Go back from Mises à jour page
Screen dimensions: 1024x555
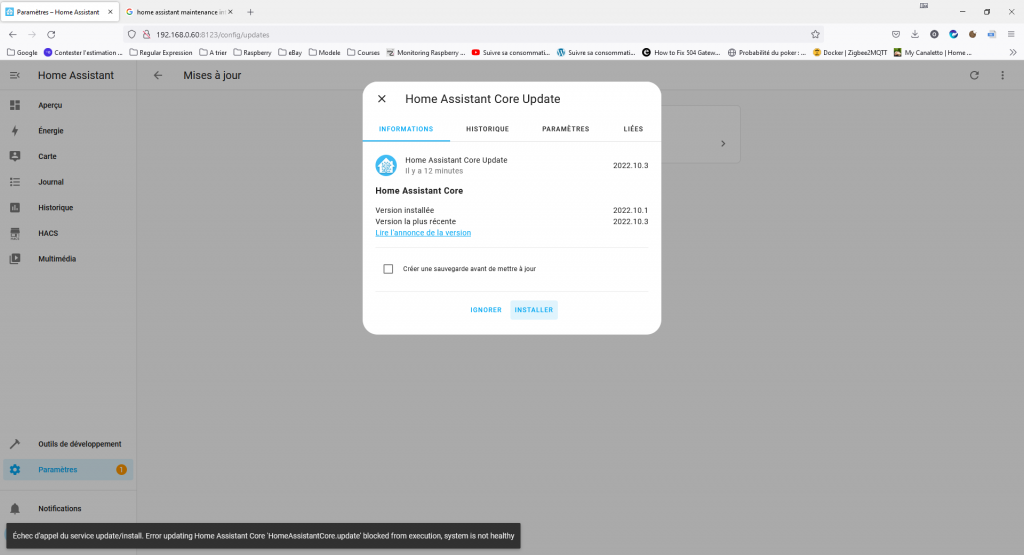(158, 75)
